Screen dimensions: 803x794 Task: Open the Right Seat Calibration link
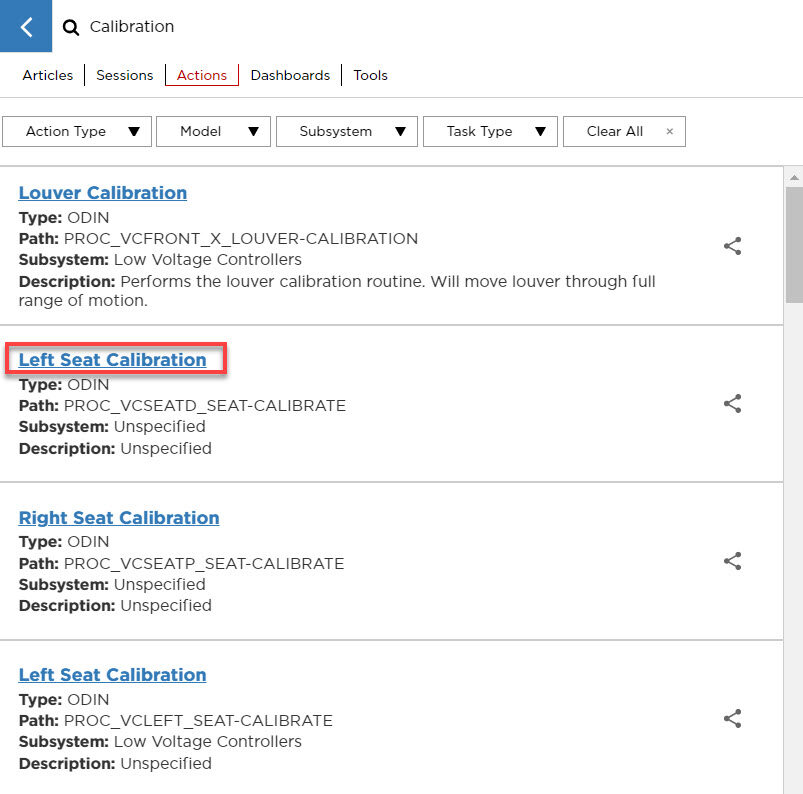click(119, 518)
